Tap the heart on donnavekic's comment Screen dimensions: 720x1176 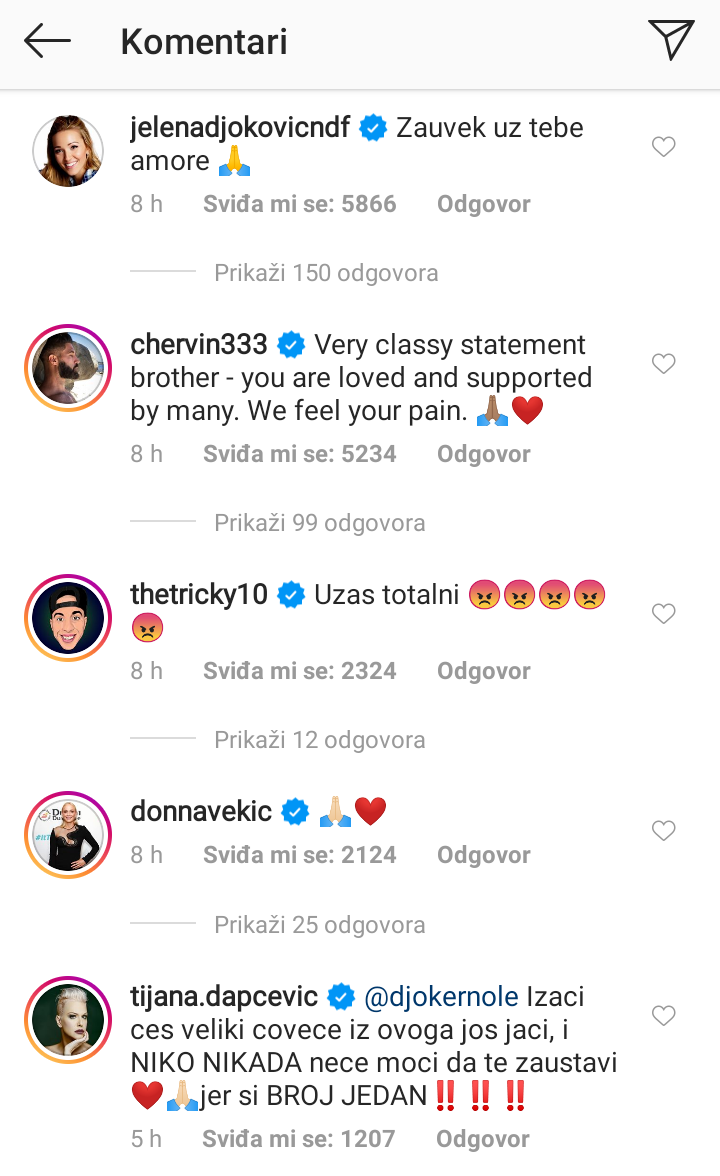coord(664,831)
